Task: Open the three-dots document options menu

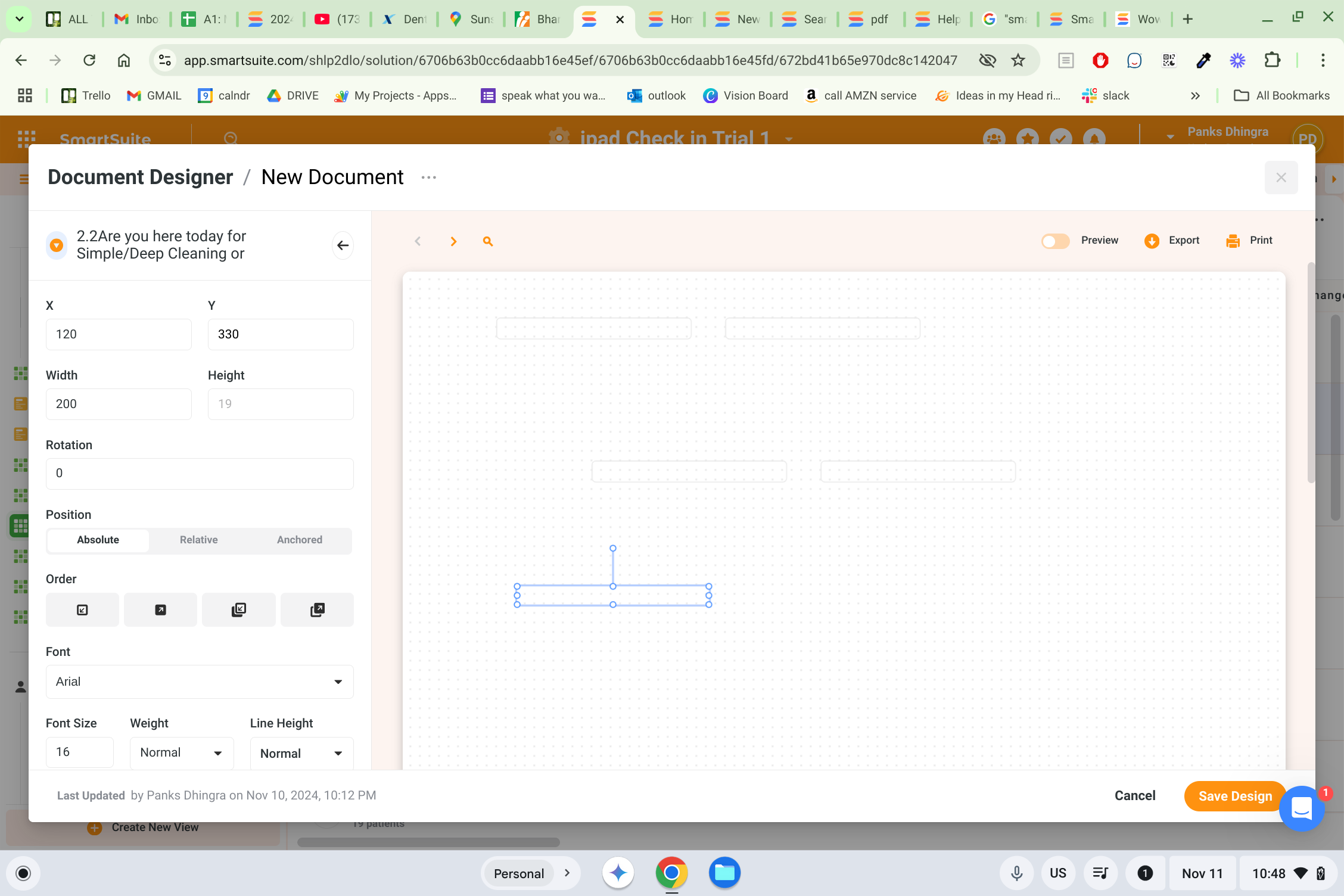Action: pyautogui.click(x=428, y=178)
